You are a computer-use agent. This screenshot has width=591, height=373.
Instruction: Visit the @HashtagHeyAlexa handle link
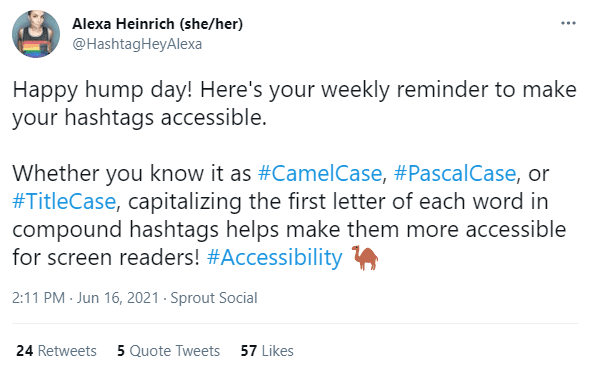pos(137,44)
